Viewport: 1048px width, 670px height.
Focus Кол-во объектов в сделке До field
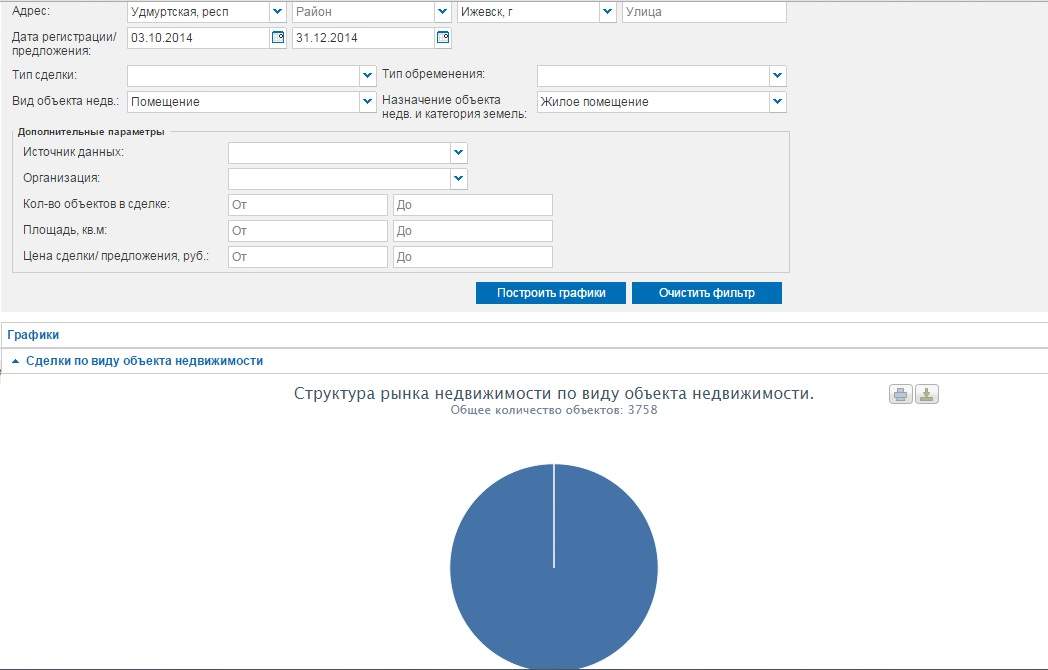[x=473, y=205]
